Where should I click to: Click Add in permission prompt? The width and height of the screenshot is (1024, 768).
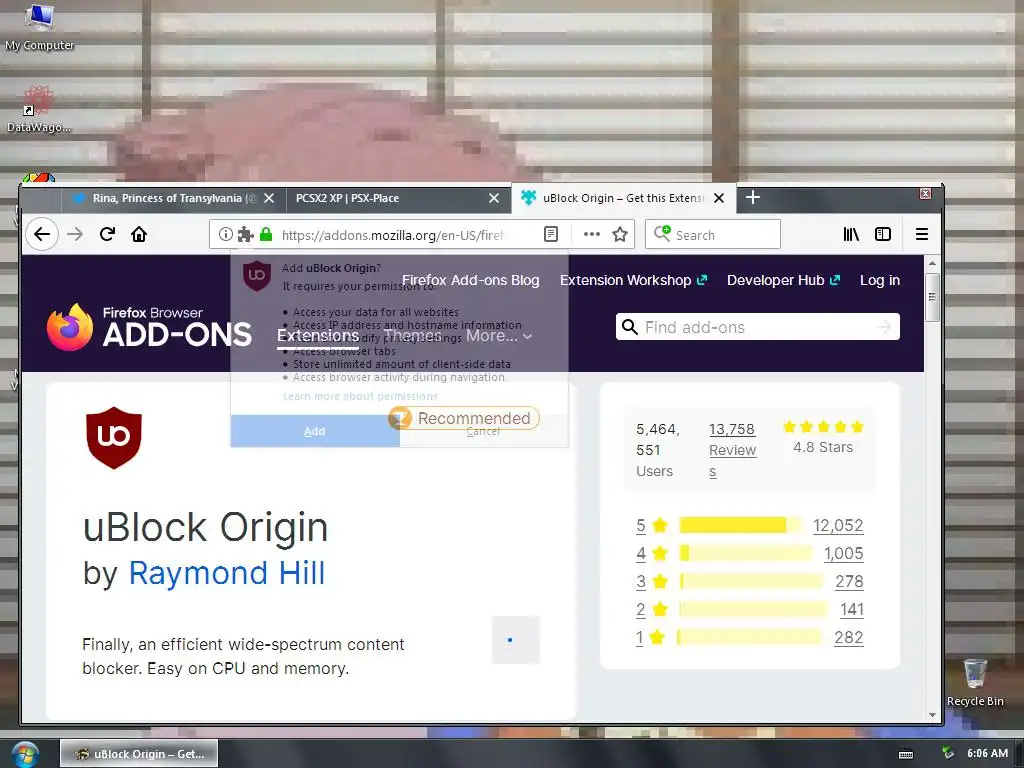tap(315, 431)
